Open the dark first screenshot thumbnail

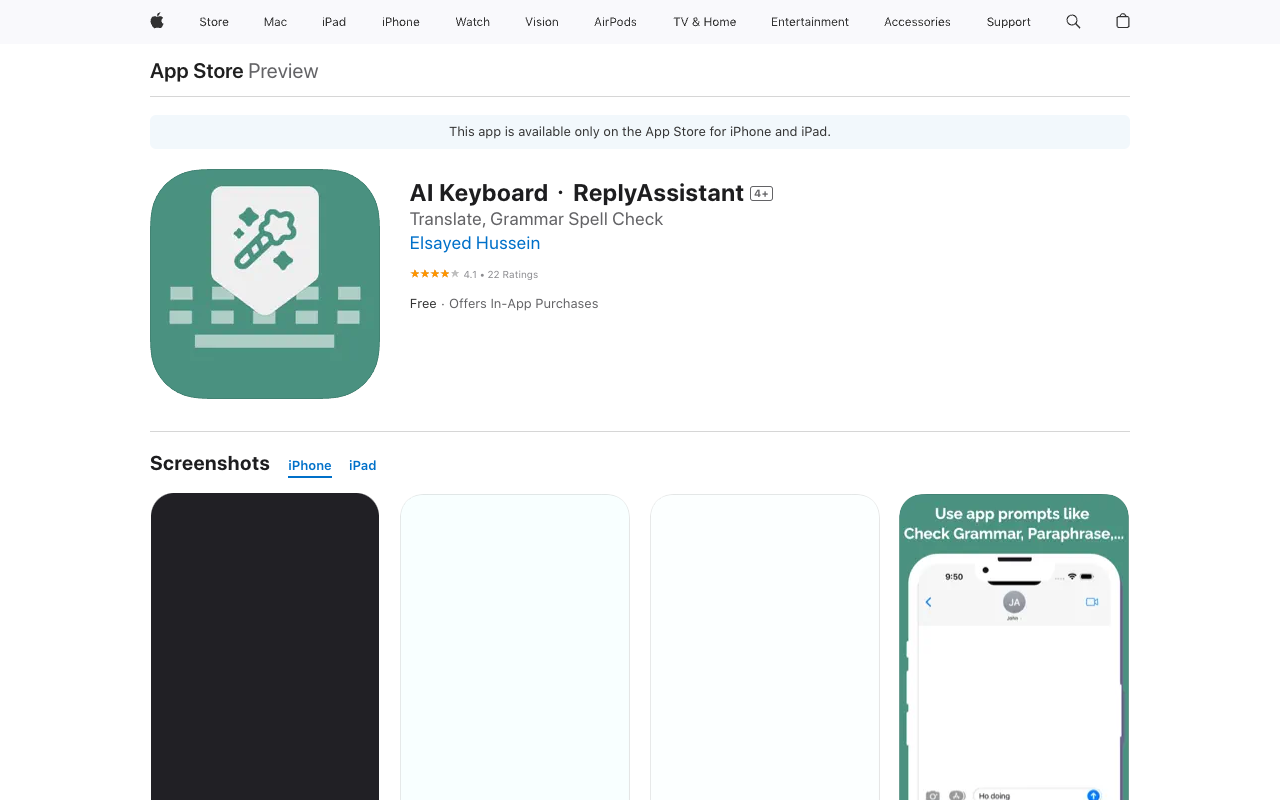265,647
